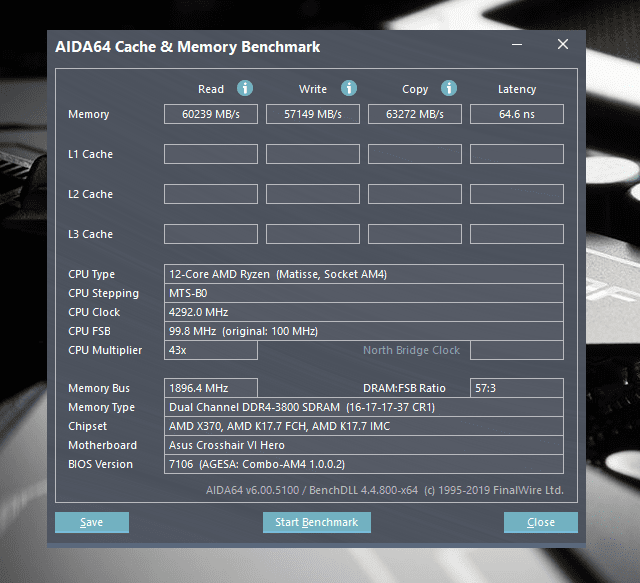This screenshot has width=640, height=583.
Task: Click the AIDA64 version footer text
Action: coord(384,490)
